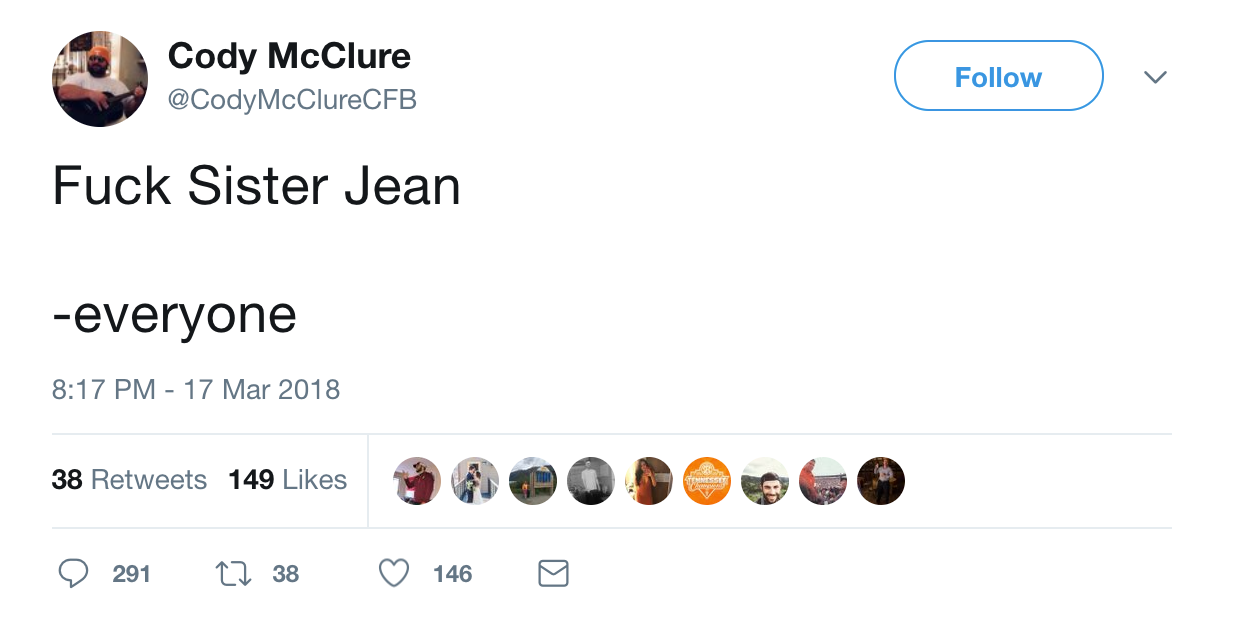Click the 291 reply count
This screenshot has width=1235, height=635.
[132, 574]
